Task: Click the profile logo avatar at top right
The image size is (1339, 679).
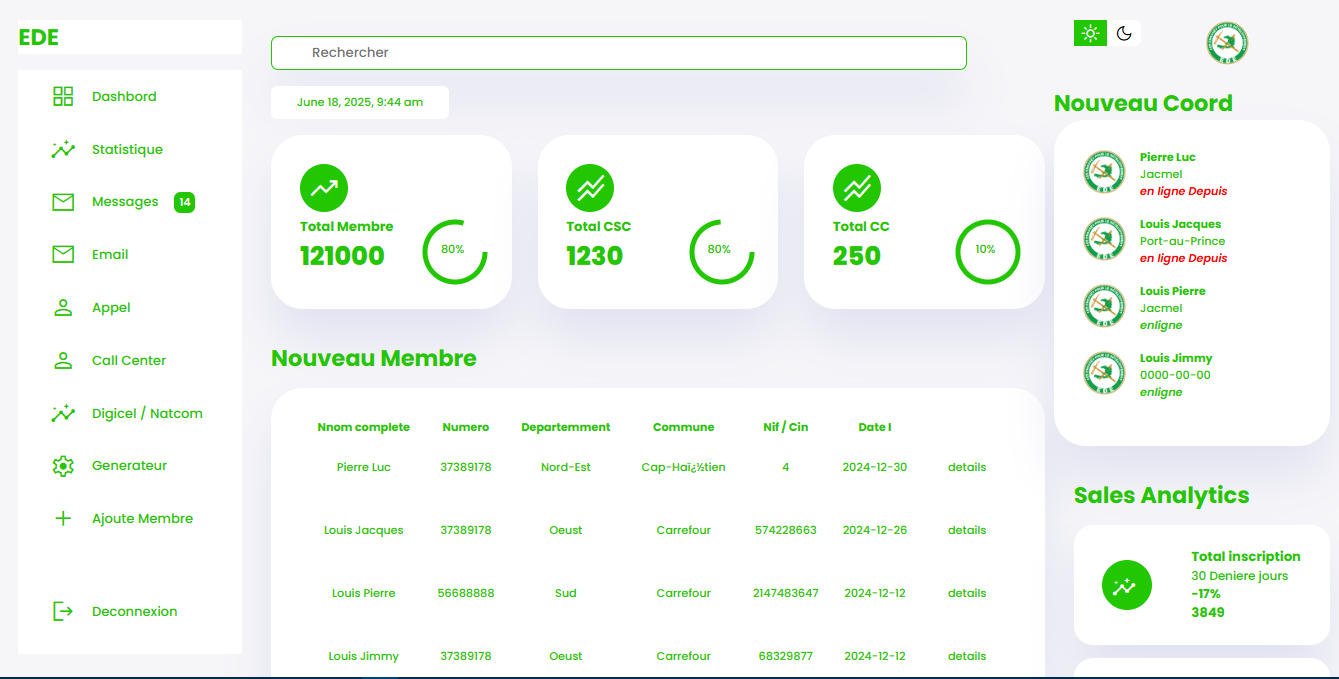Action: coord(1227,43)
